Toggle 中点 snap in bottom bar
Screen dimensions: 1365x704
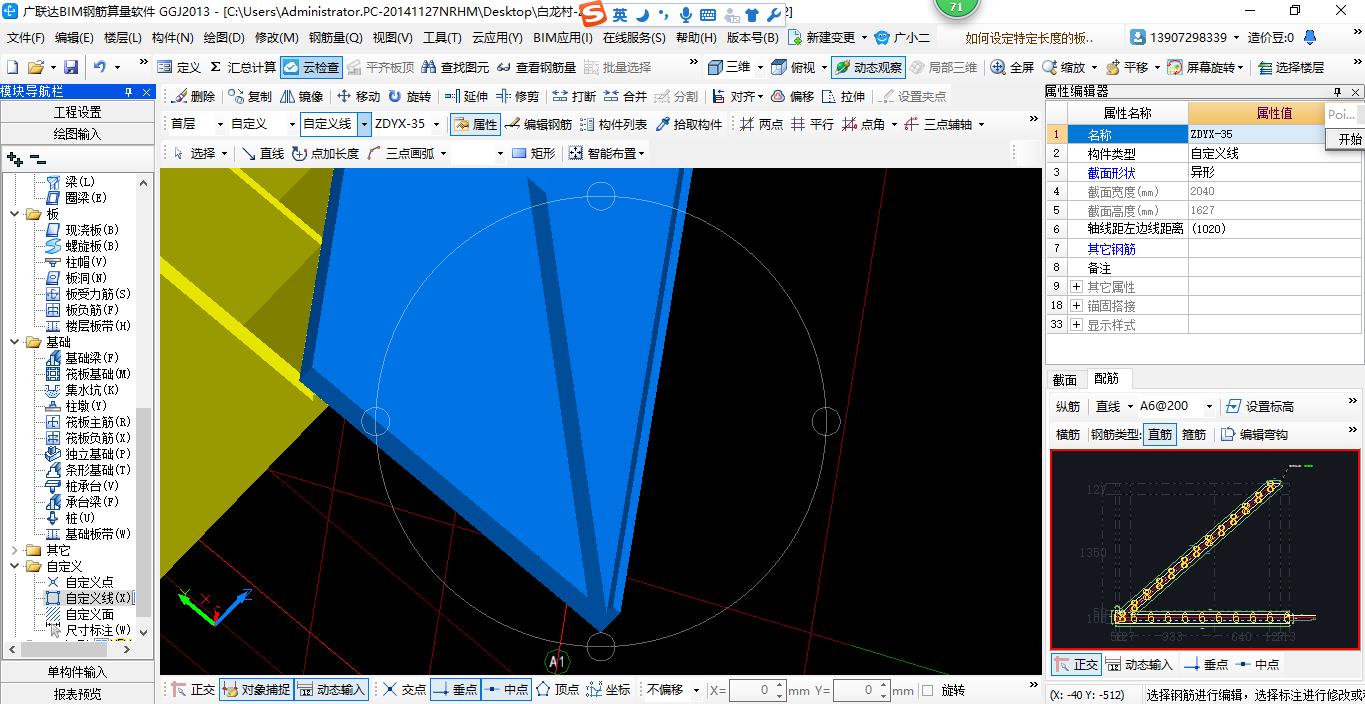coord(507,690)
